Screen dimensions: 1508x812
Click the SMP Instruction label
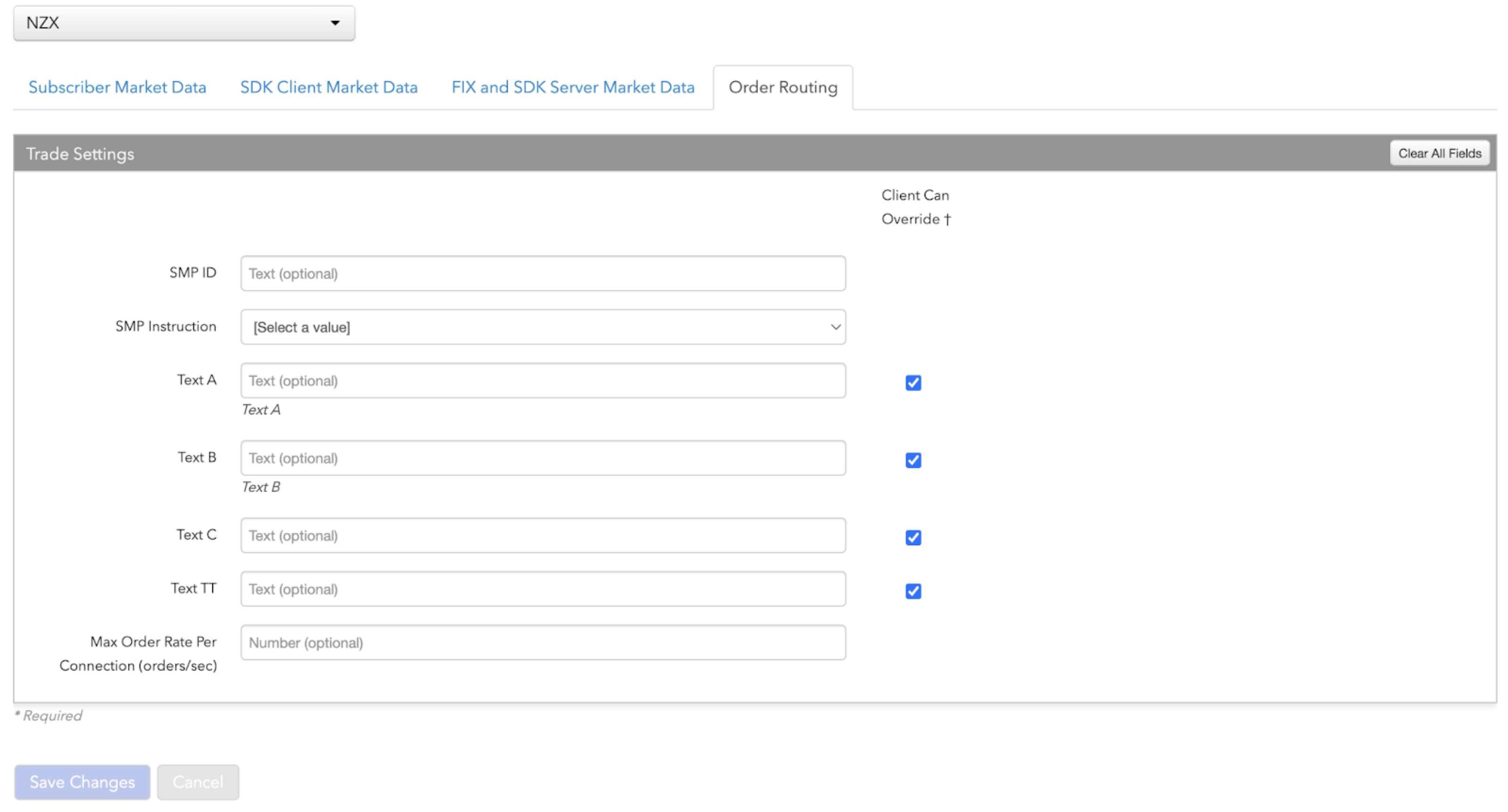click(166, 326)
